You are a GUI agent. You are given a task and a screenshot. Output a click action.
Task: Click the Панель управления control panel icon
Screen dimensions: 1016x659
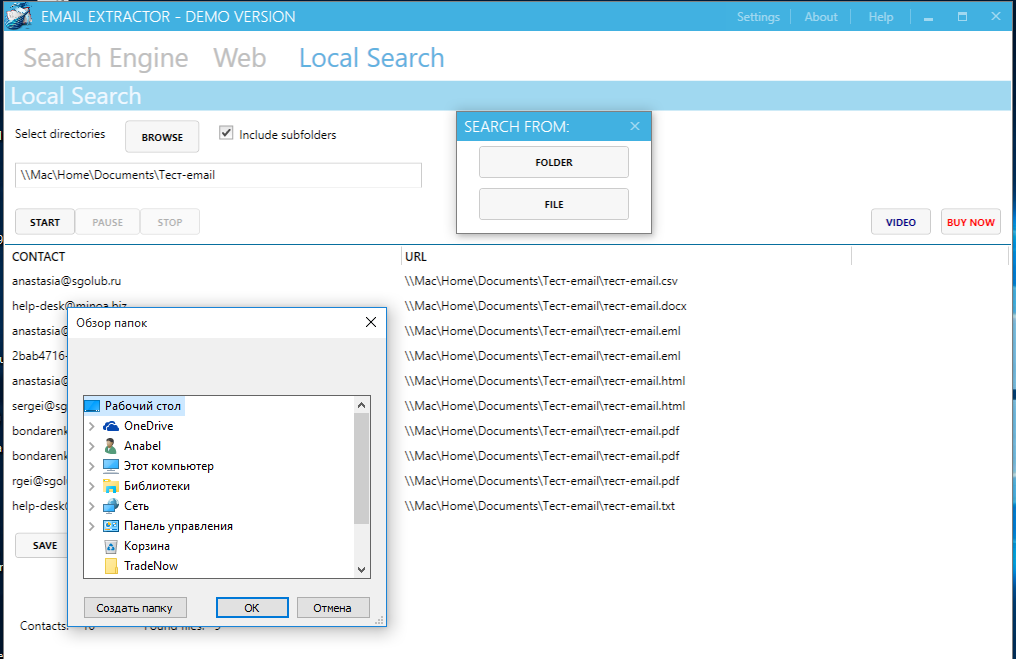pos(111,526)
